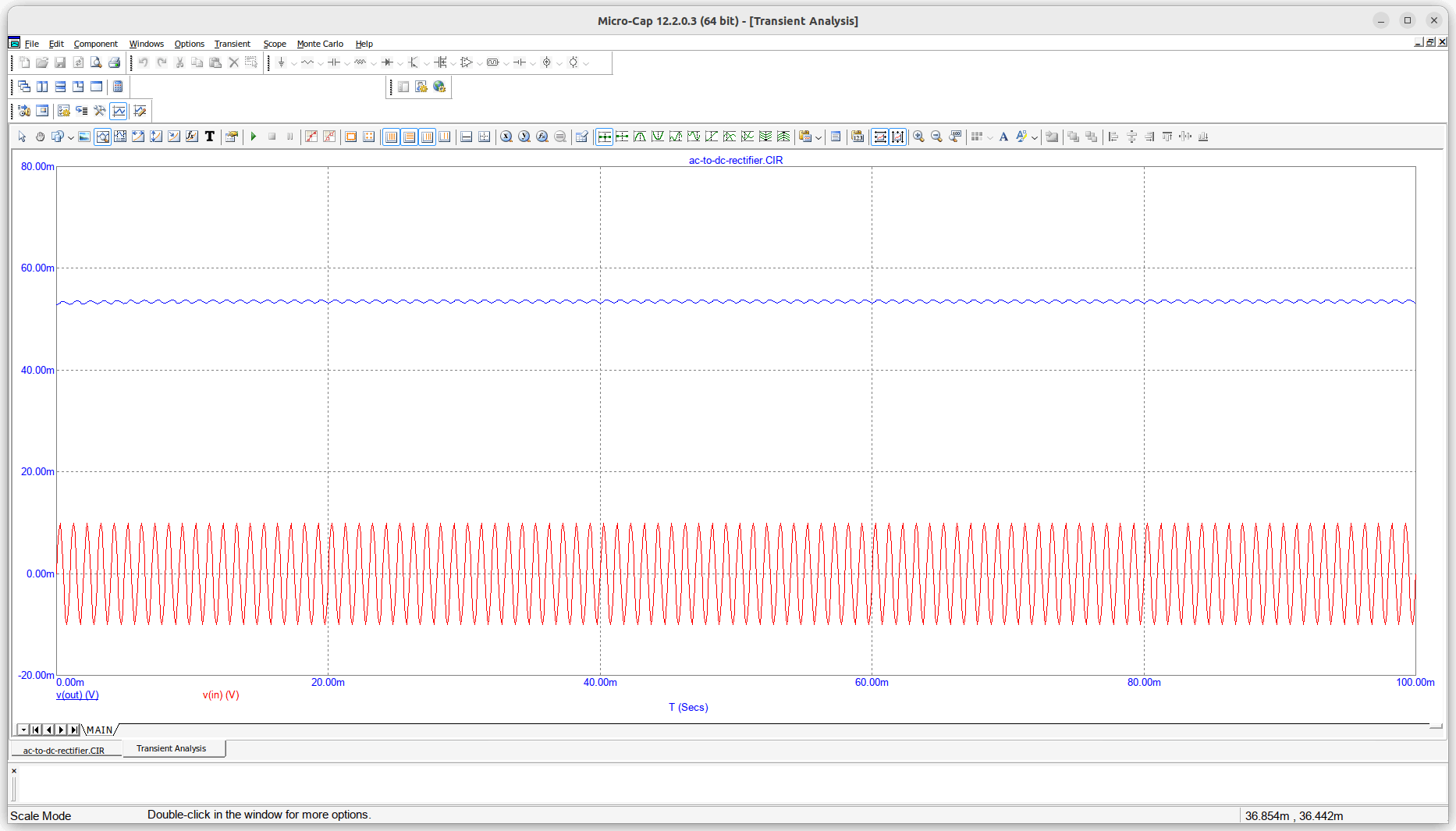
Task: Click the font A text style icon
Action: pyautogui.click(x=1003, y=137)
